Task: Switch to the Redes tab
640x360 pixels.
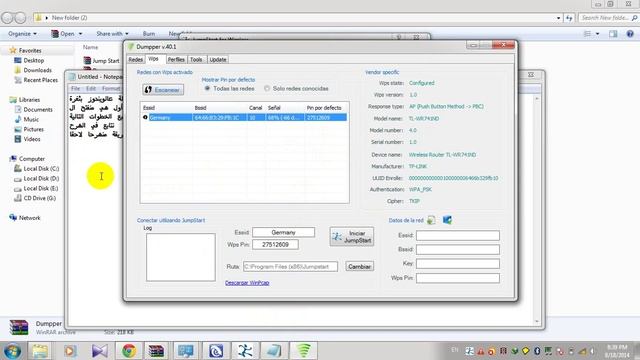Action: pyautogui.click(x=136, y=60)
